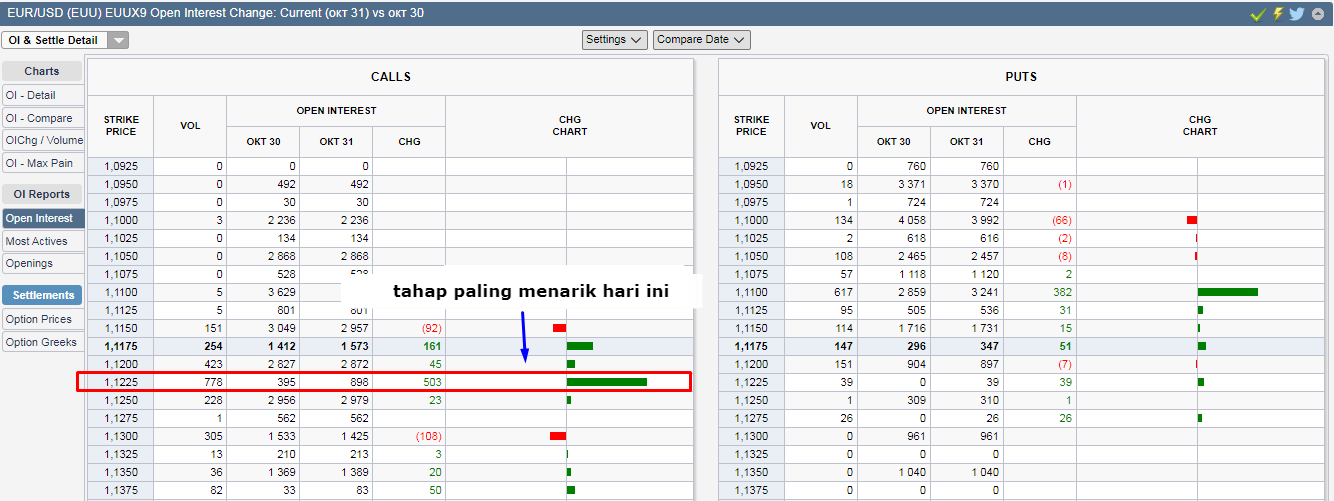Click puts CHG CHART column header
The width and height of the screenshot is (1334, 501).
coord(1200,126)
